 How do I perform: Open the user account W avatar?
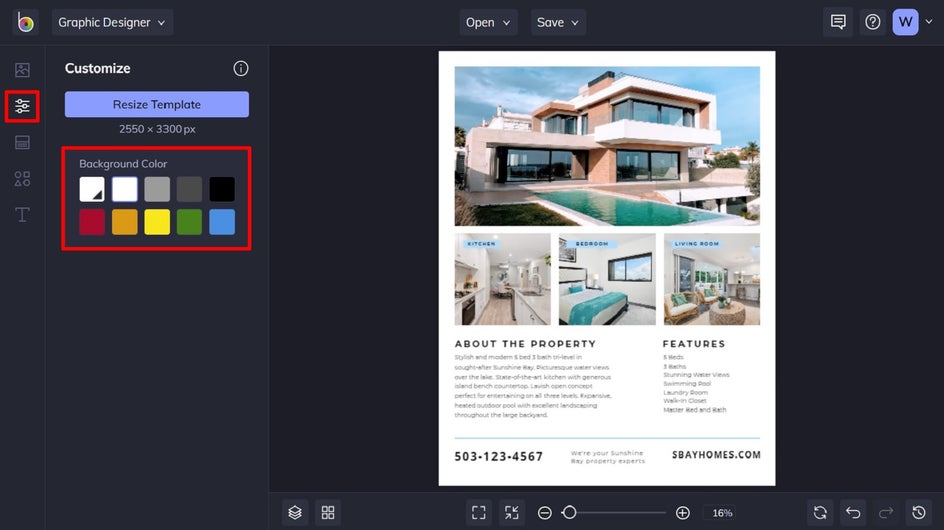tap(905, 22)
